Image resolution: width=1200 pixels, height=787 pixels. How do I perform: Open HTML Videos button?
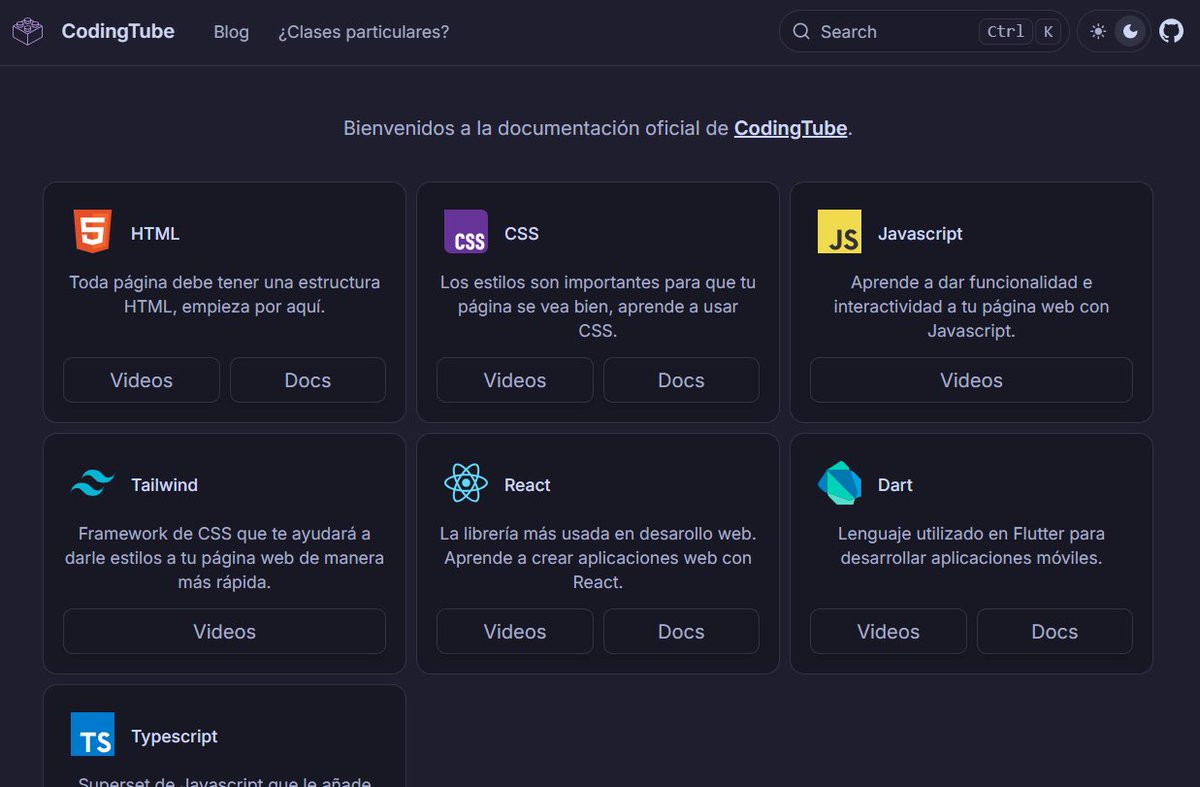[x=141, y=380]
